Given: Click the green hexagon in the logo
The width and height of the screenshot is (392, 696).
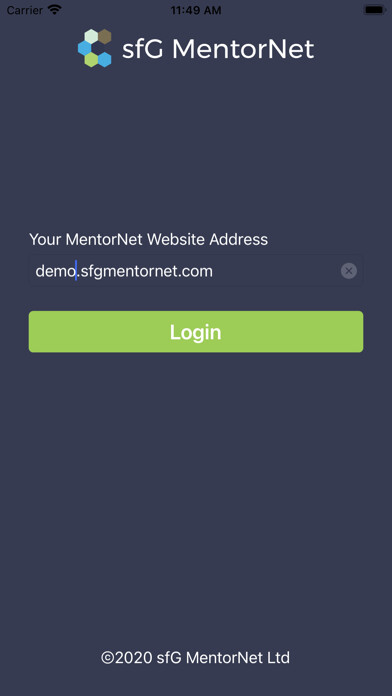Looking at the screenshot, I should point(91,59).
